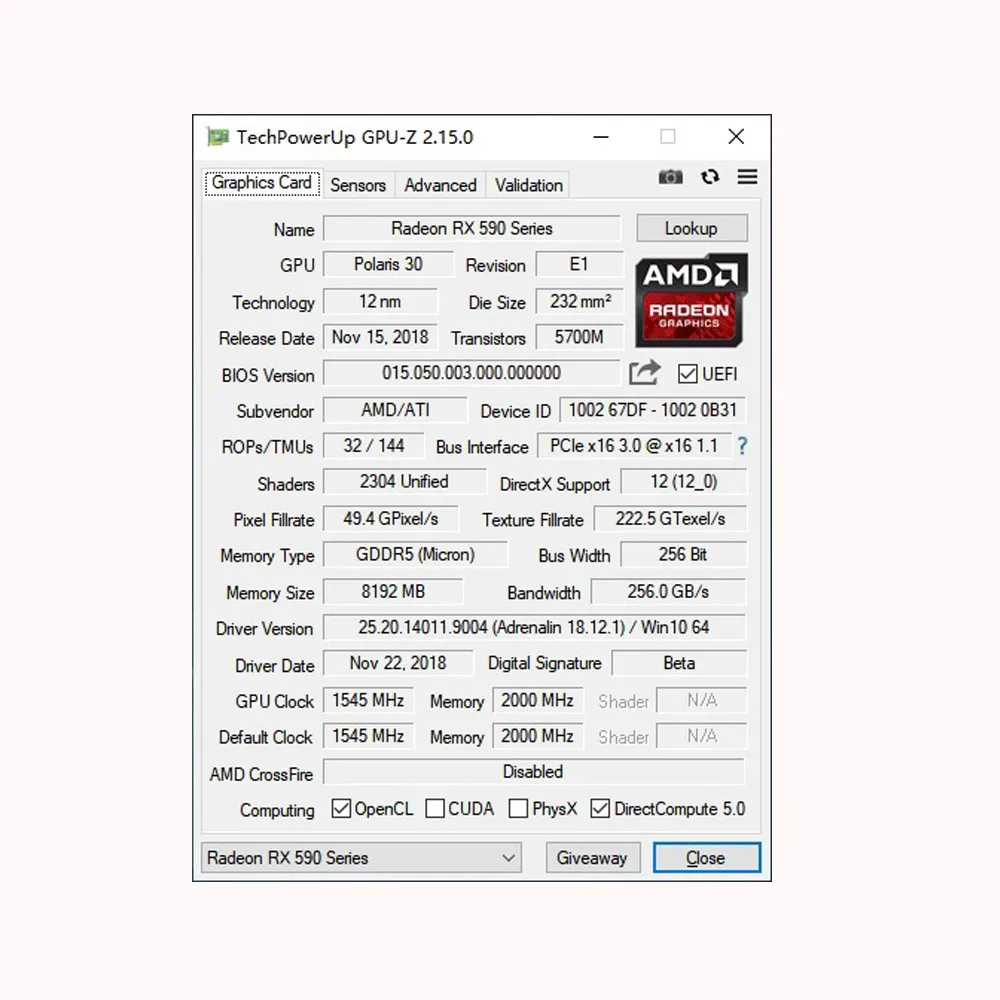Click the Memory Size field 8192 MB

393,591
